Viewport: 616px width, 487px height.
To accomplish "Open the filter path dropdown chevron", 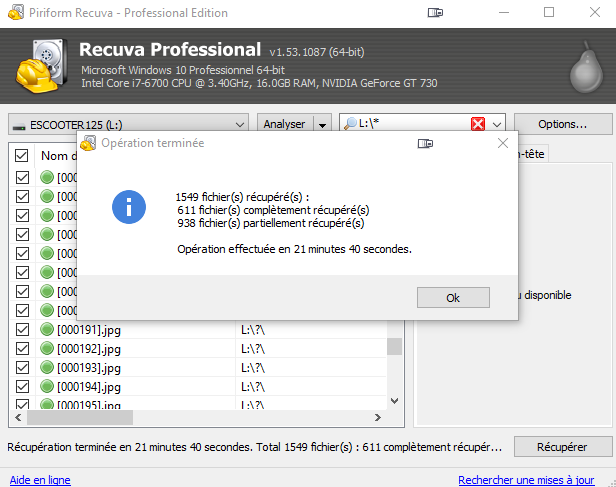I will point(497,124).
